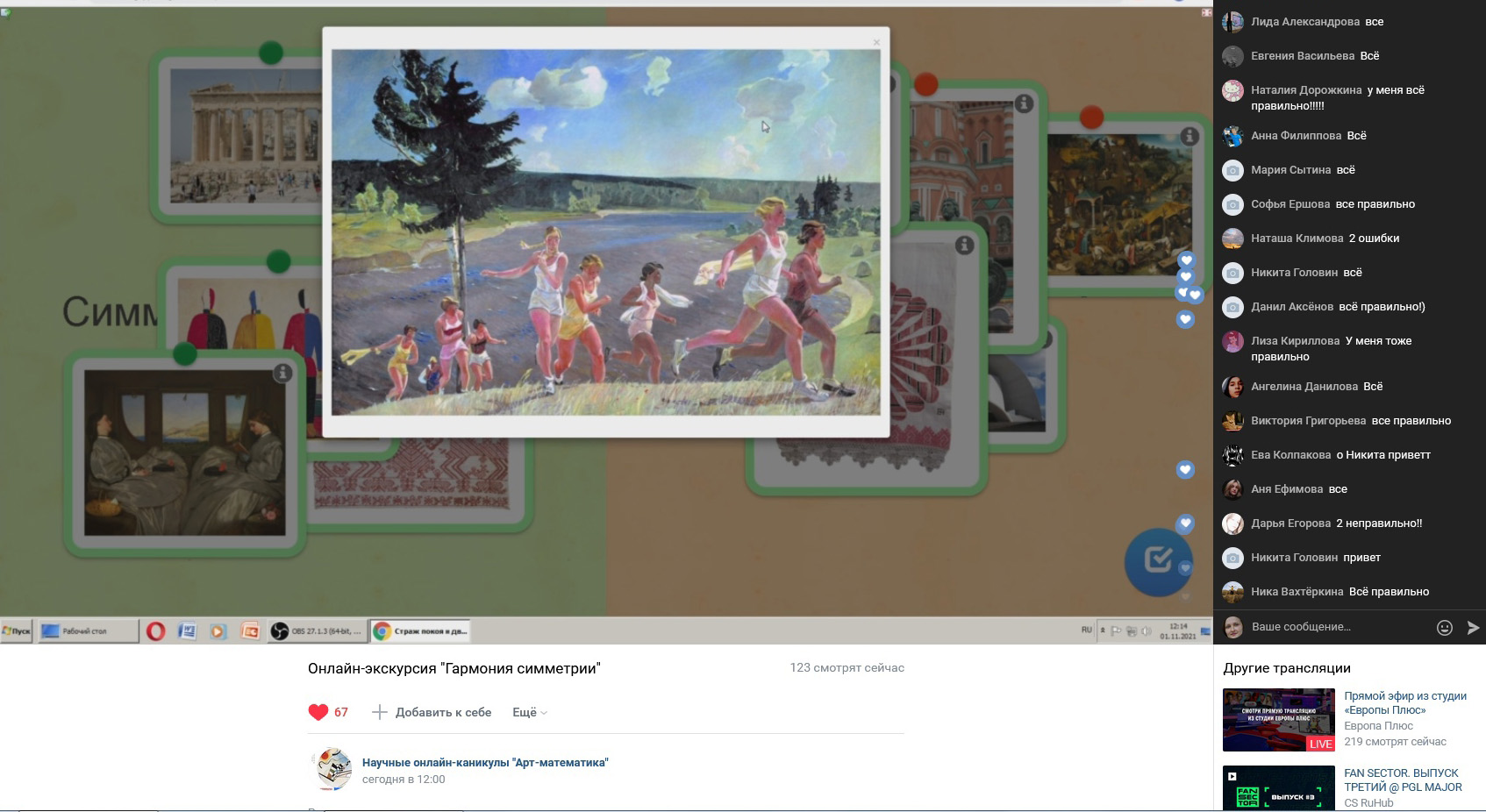
Task: Click the red heart like icon
Action: pyautogui.click(x=318, y=712)
